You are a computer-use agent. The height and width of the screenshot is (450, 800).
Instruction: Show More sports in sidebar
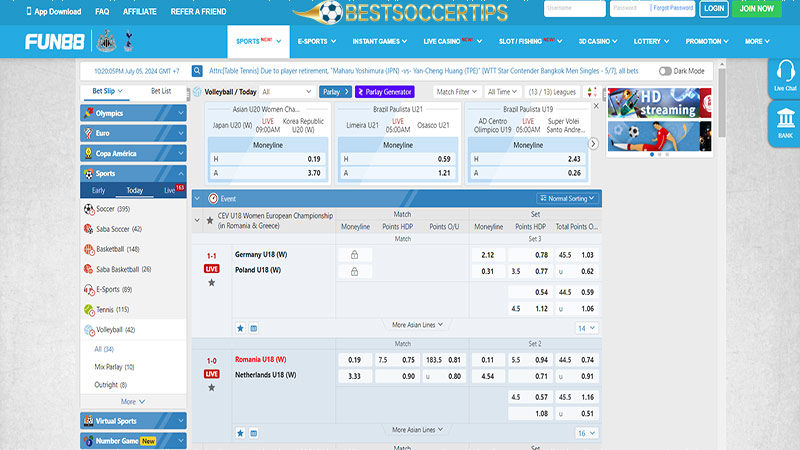[133, 402]
